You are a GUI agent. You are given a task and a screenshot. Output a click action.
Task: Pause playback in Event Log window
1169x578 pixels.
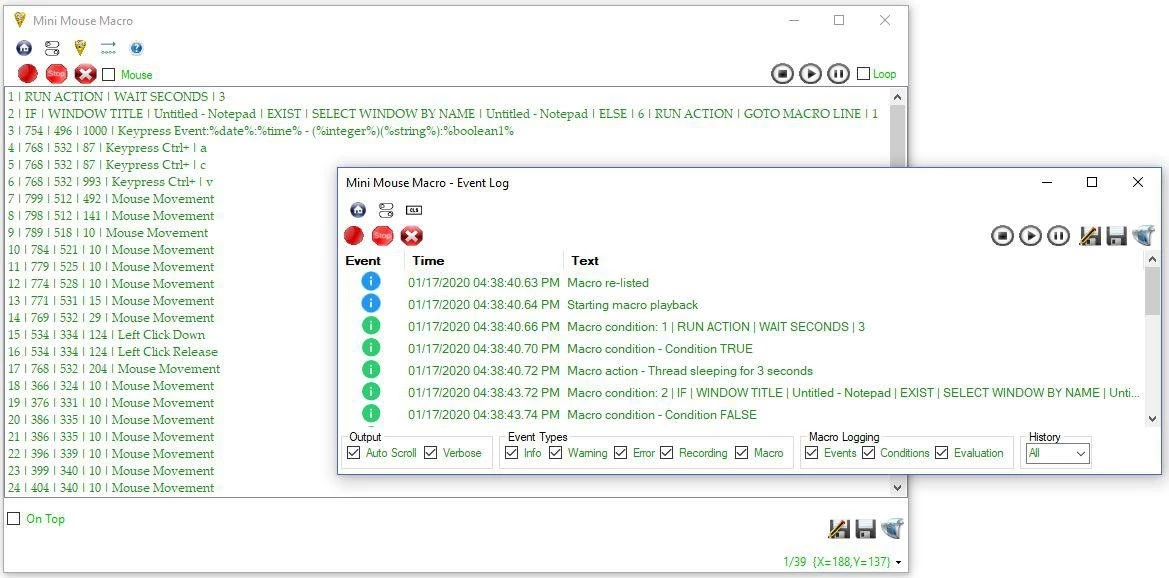pyautogui.click(x=1058, y=236)
